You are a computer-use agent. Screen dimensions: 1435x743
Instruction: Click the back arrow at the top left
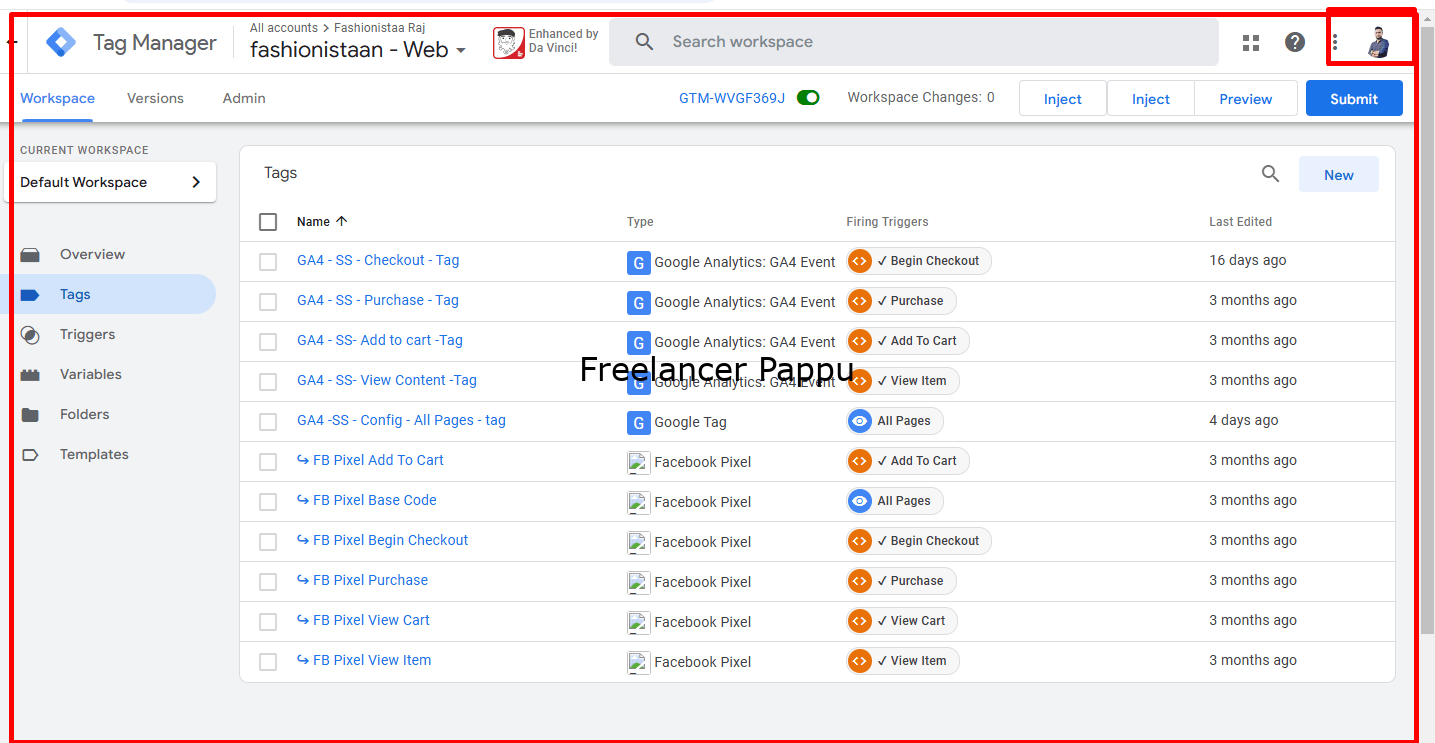click(12, 42)
